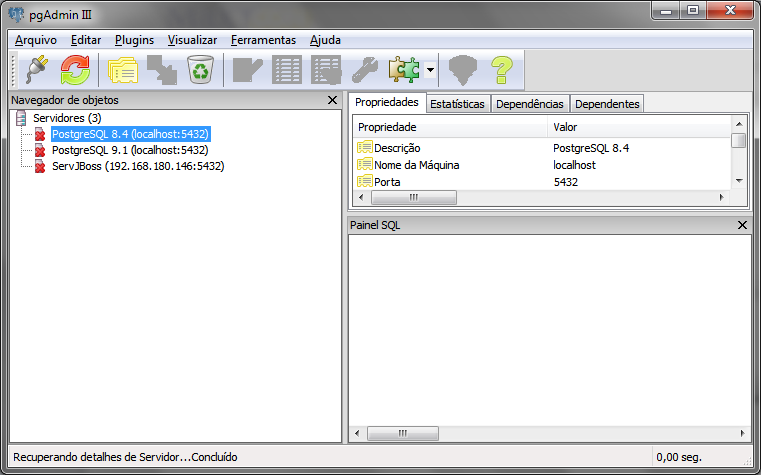Select PostgreSQL 8.4 (localhost:5432) server
This screenshot has width=761, height=475.
click(x=130, y=134)
